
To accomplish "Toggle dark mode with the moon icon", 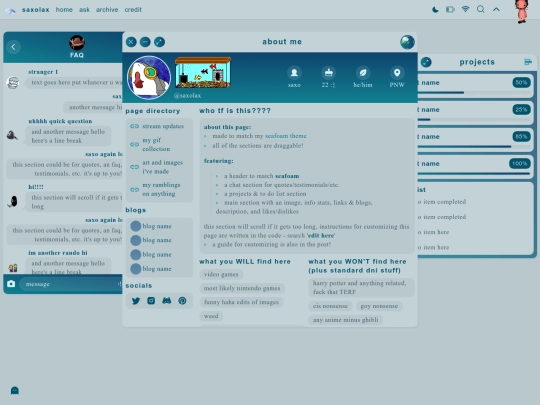I will click(x=435, y=10).
